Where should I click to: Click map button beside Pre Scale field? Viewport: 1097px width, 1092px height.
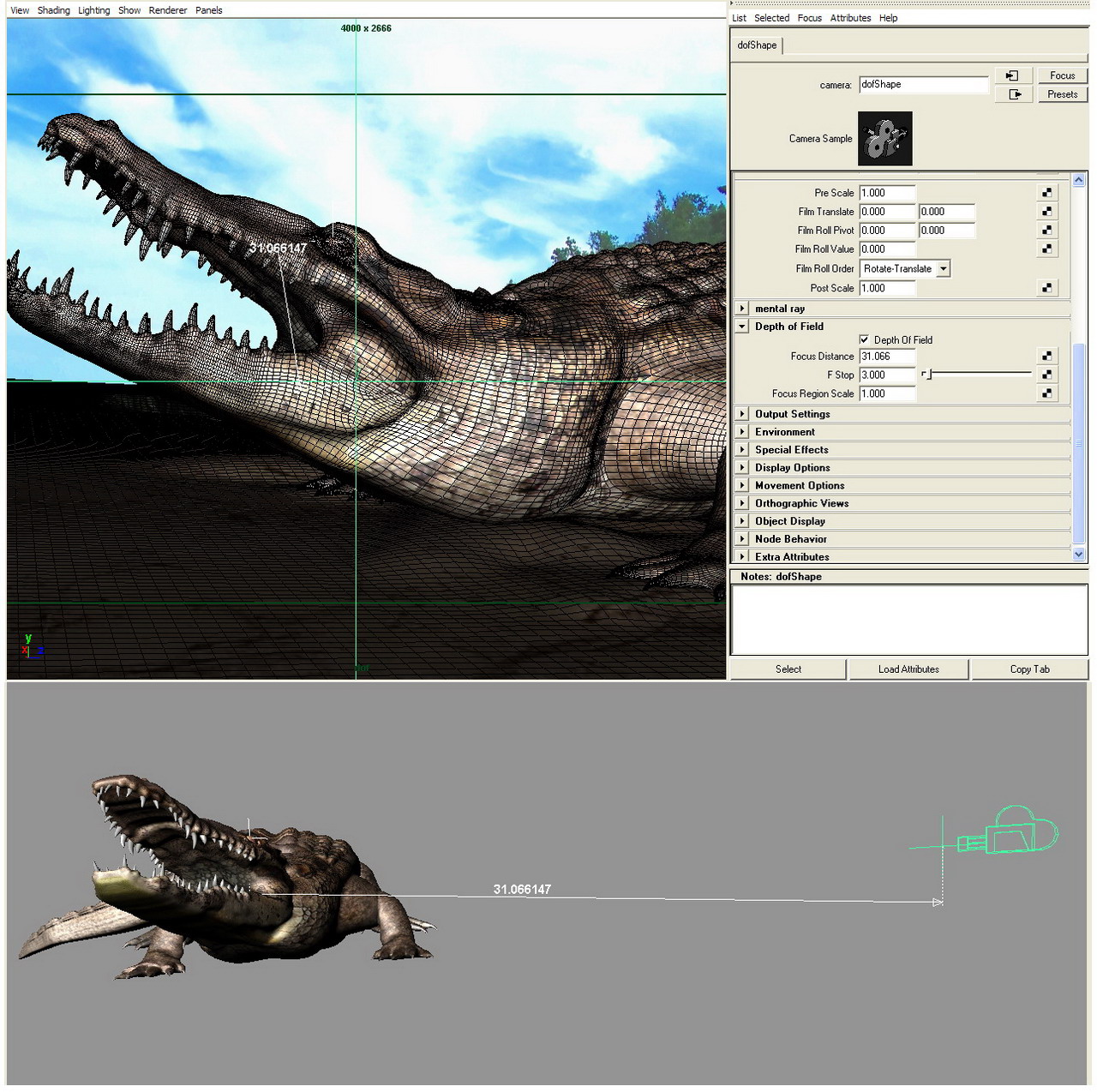pyautogui.click(x=1046, y=193)
